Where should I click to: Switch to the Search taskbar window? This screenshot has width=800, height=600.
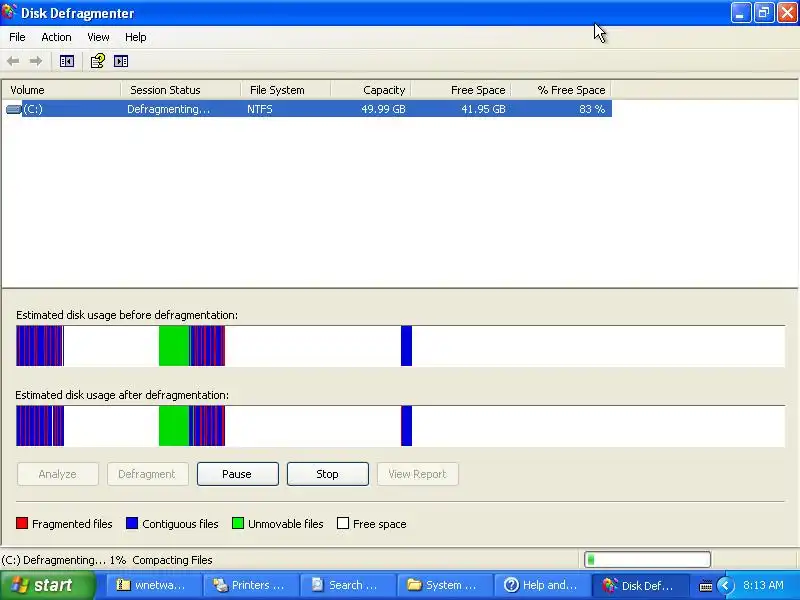[x=348, y=585]
